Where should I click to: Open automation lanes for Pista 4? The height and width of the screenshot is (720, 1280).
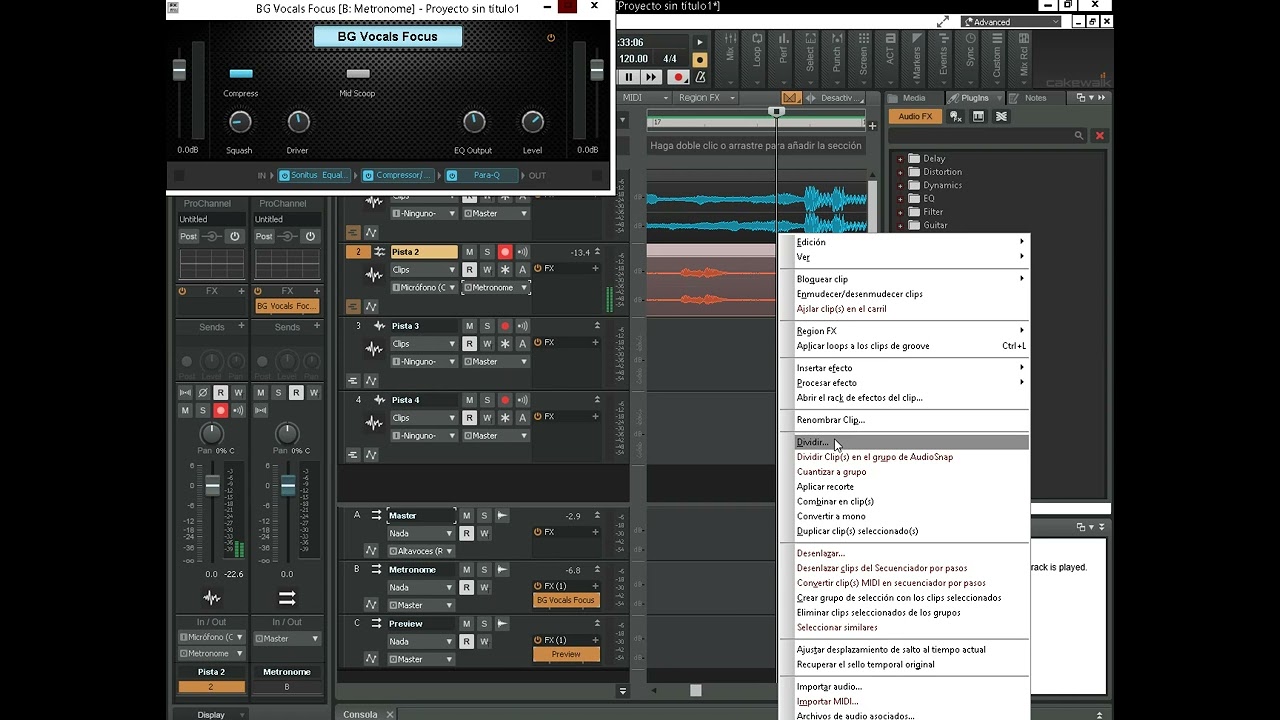[371, 455]
